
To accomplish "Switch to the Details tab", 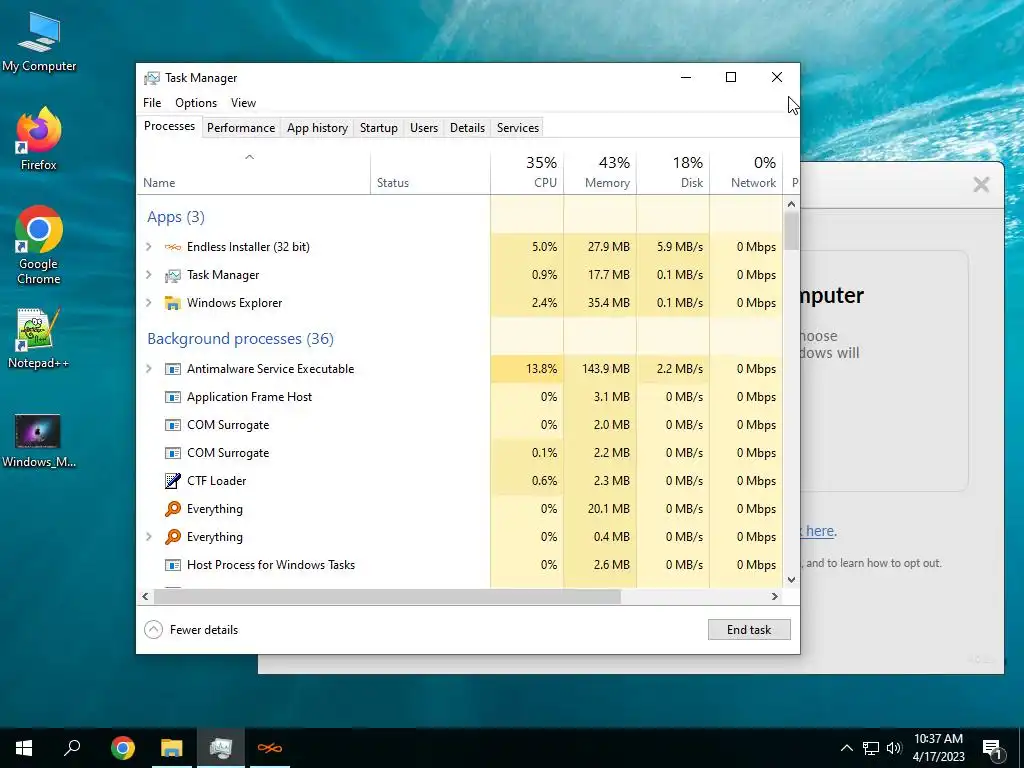I will pos(468,128).
